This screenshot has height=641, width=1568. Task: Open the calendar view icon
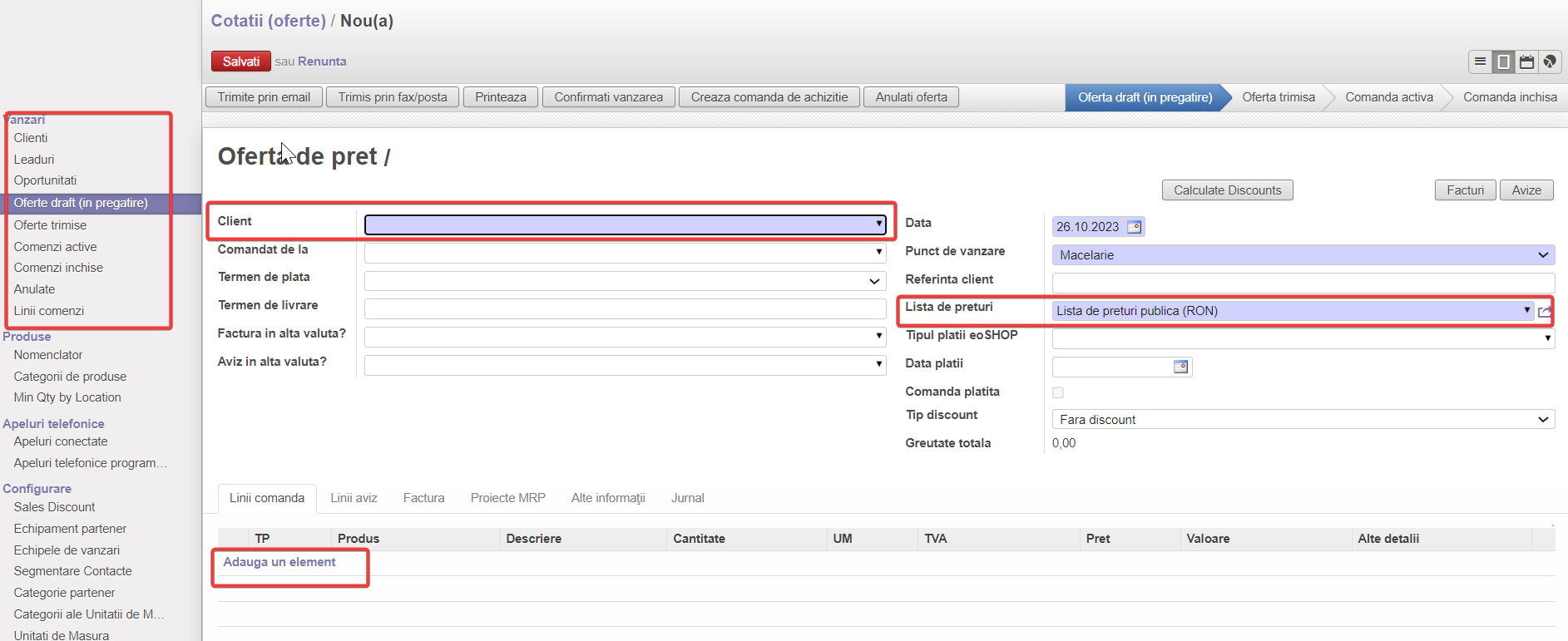(x=1526, y=62)
